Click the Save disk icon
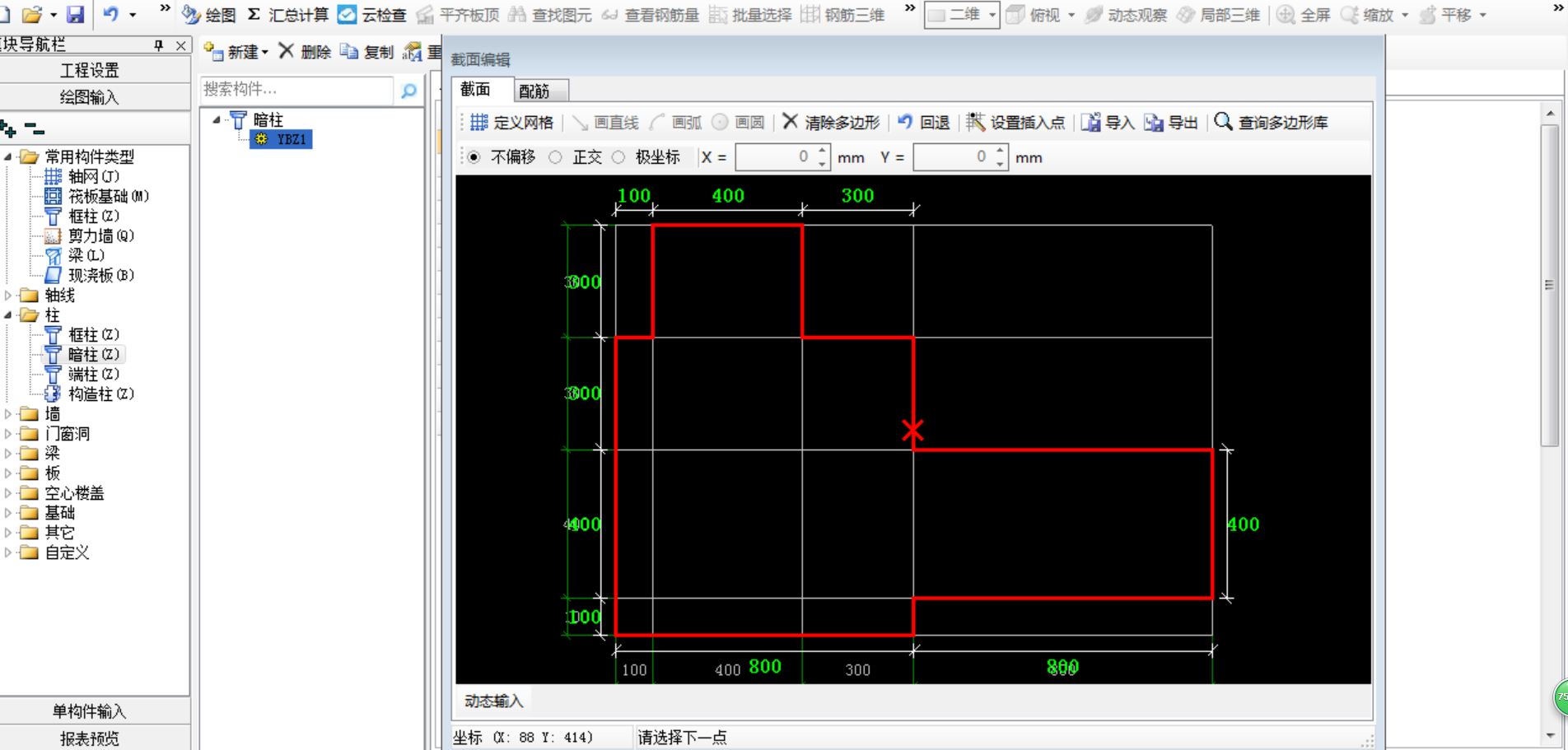The height and width of the screenshot is (750, 1568). coord(75,14)
